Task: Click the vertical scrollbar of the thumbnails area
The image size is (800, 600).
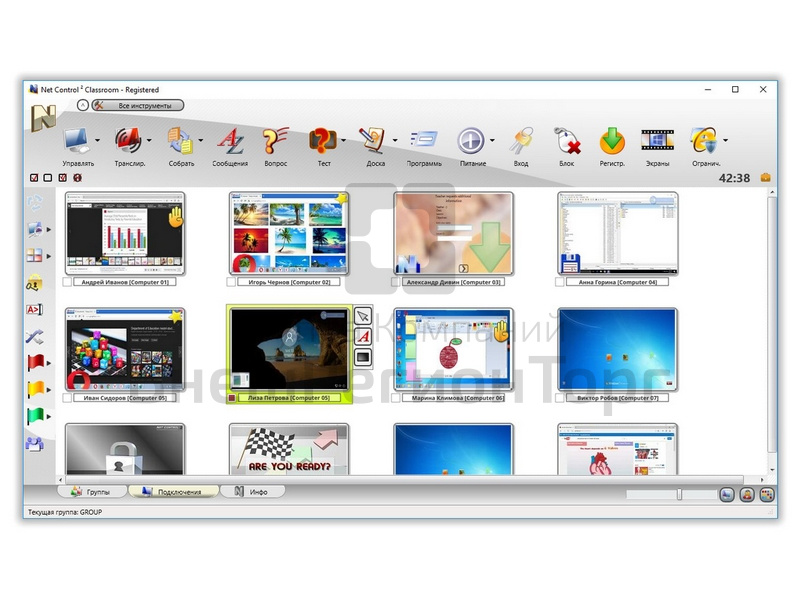Action: click(772, 324)
